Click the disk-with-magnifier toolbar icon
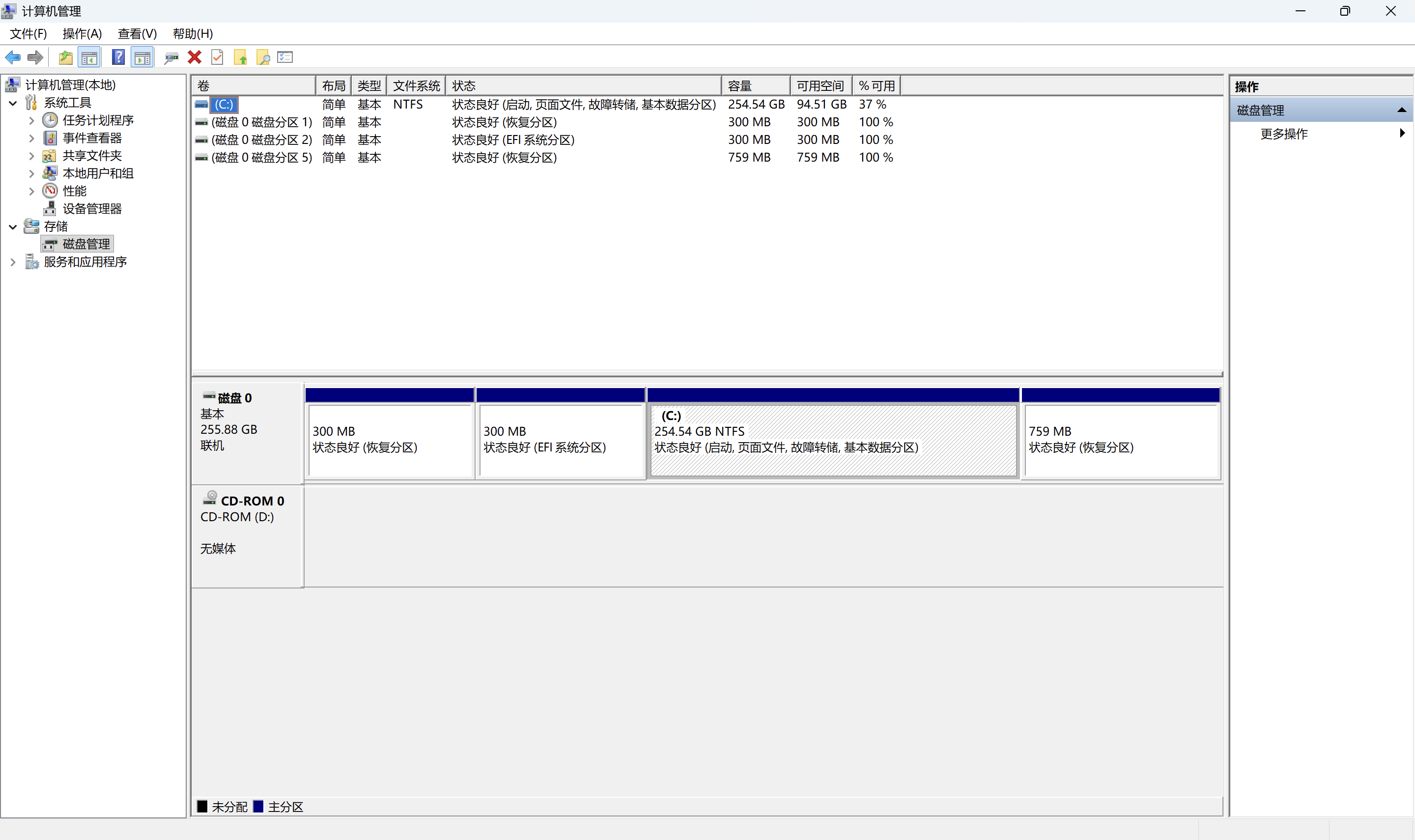This screenshot has height=840, width=1415. (171, 57)
